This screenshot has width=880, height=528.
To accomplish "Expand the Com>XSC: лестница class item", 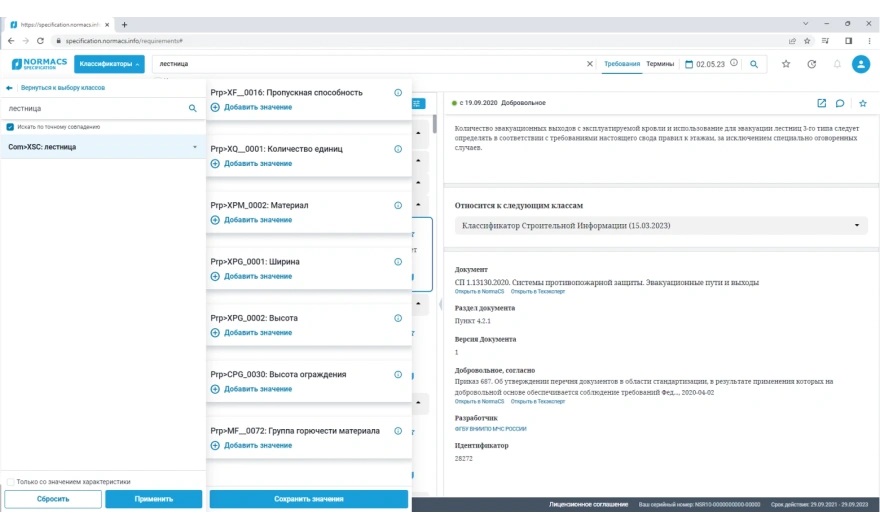I will (x=195, y=147).
